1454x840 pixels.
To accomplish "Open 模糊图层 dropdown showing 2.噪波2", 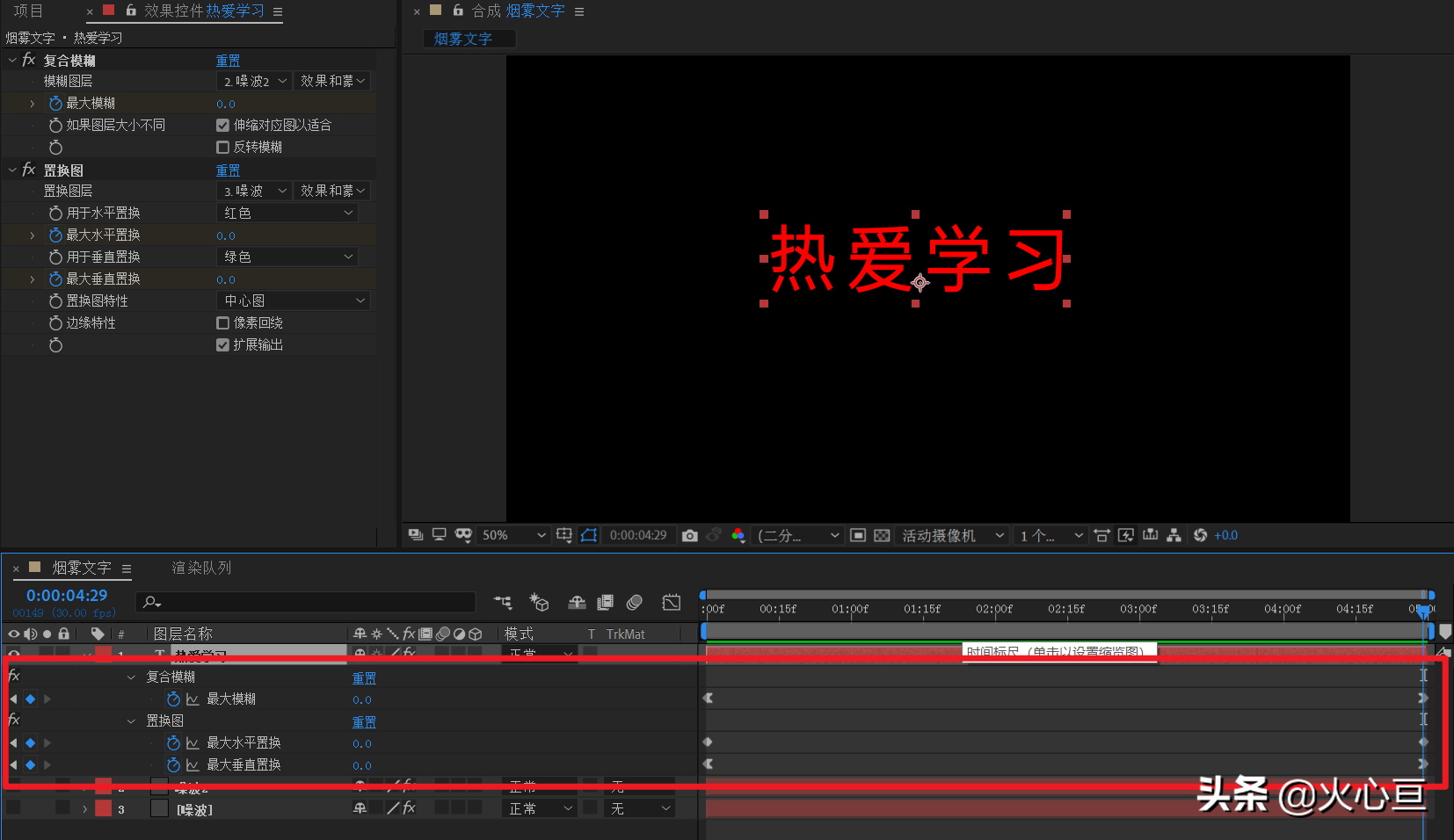I will pos(254,81).
